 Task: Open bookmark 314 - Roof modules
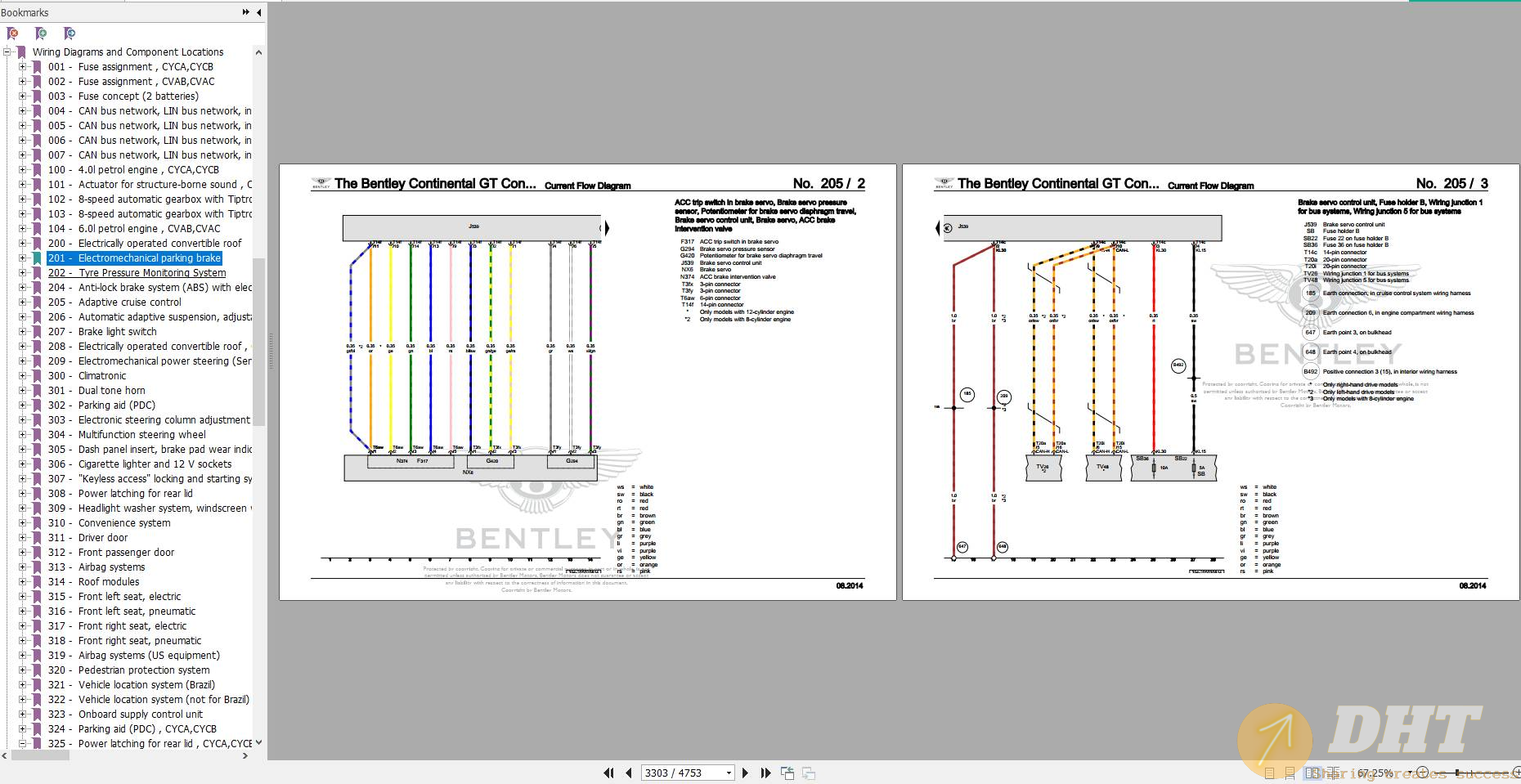[x=93, y=581]
